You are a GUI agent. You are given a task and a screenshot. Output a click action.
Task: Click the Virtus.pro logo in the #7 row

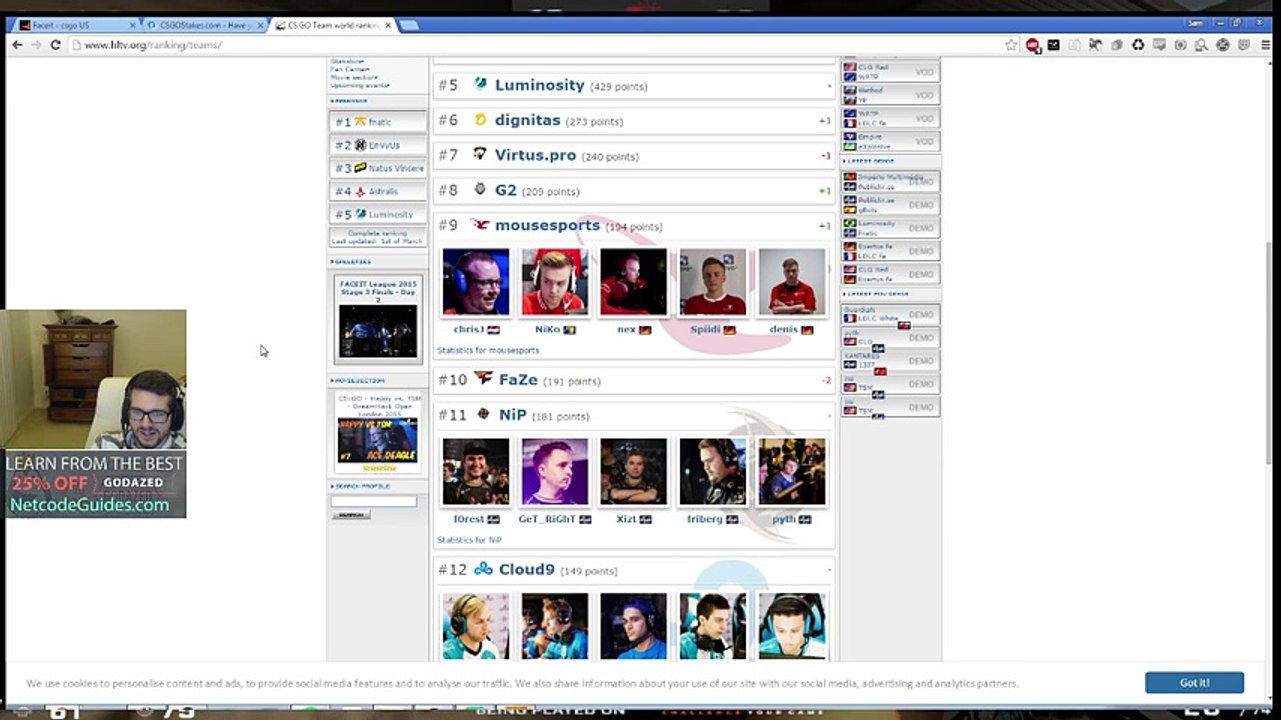point(480,155)
